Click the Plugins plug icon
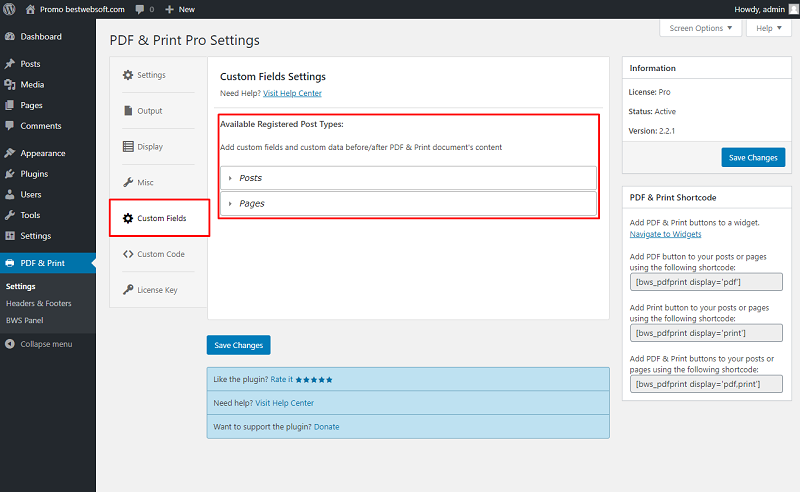Image resolution: width=800 pixels, height=492 pixels. [x=10, y=174]
